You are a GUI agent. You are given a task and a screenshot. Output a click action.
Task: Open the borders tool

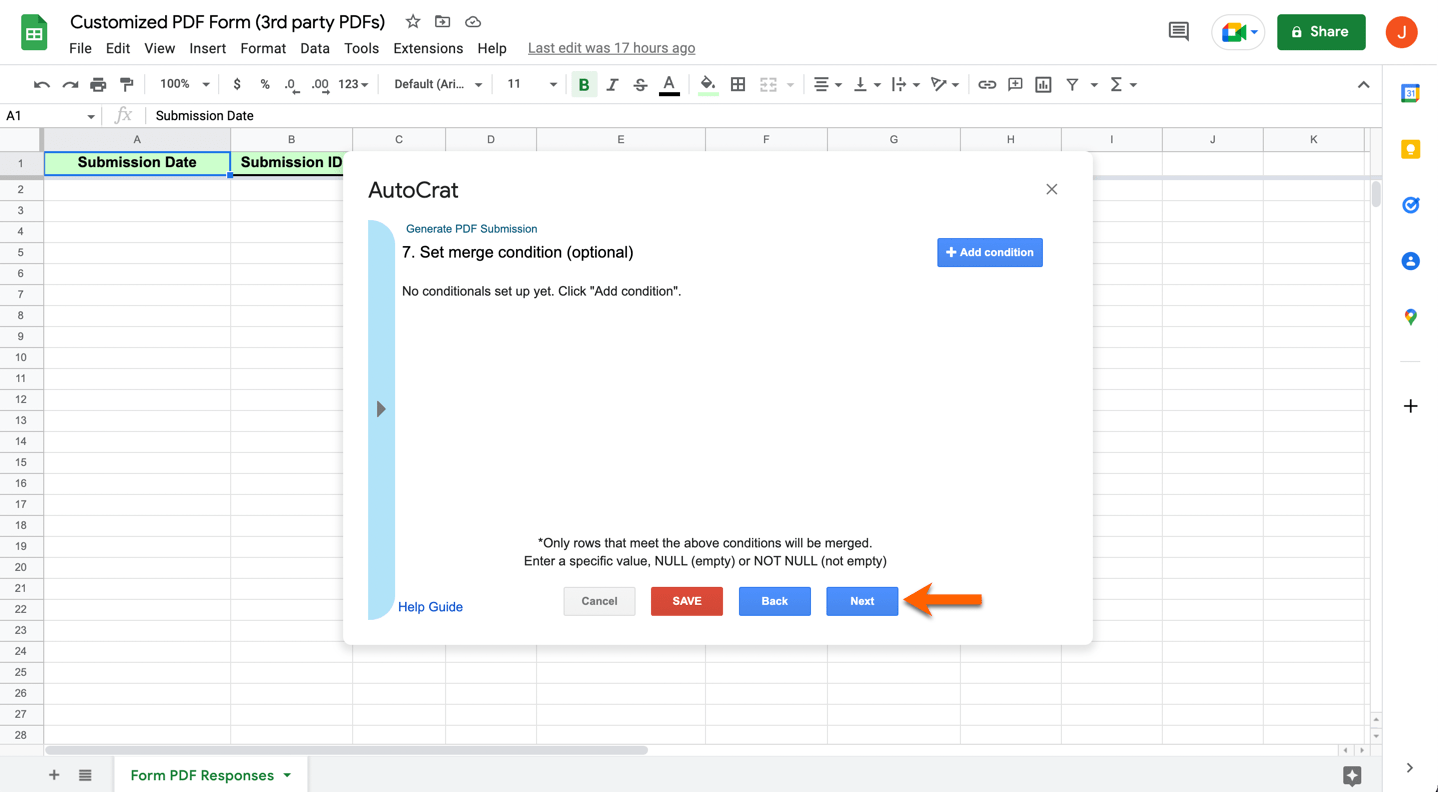click(738, 85)
